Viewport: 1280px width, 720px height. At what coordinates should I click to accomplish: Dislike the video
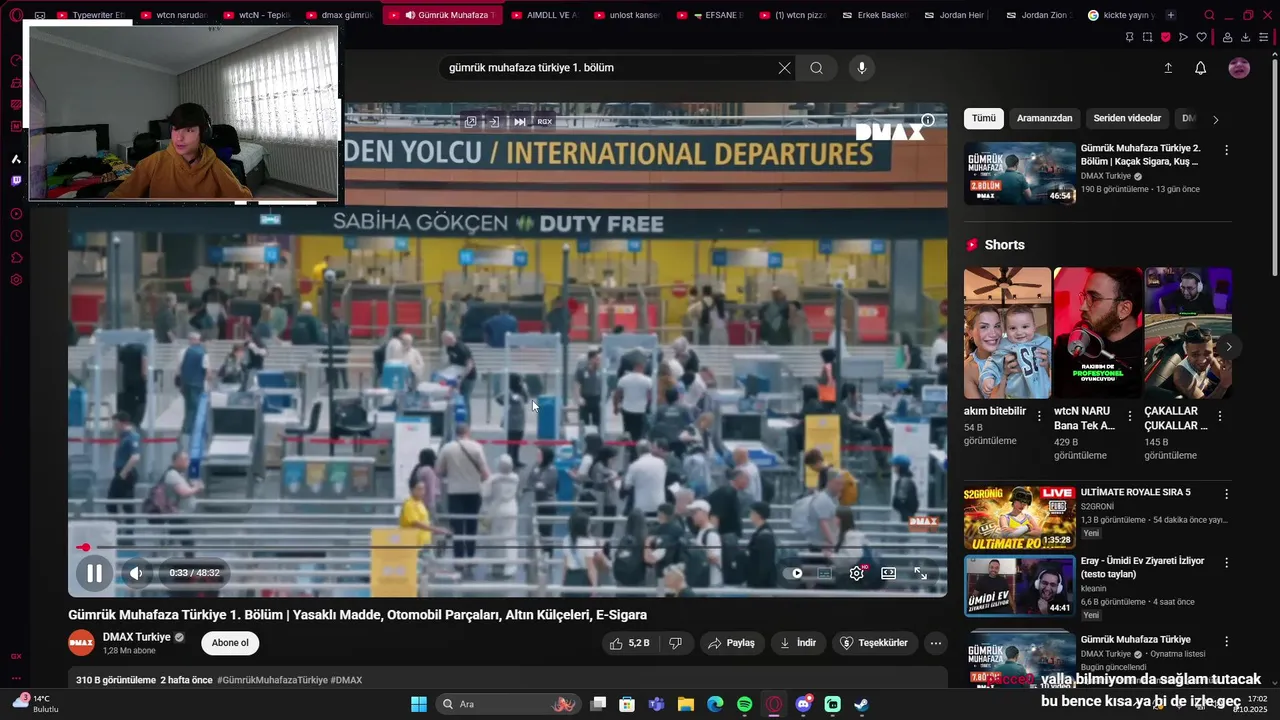coord(675,643)
